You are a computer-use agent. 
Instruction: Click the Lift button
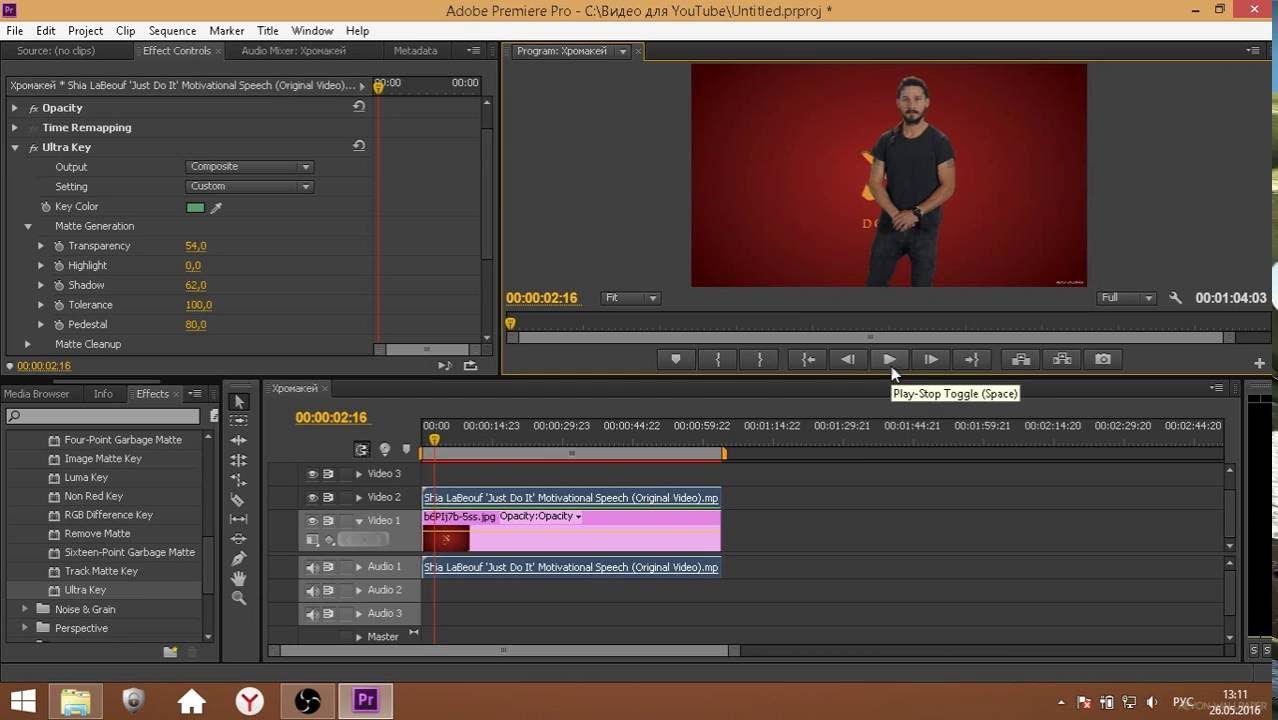pos(1020,359)
